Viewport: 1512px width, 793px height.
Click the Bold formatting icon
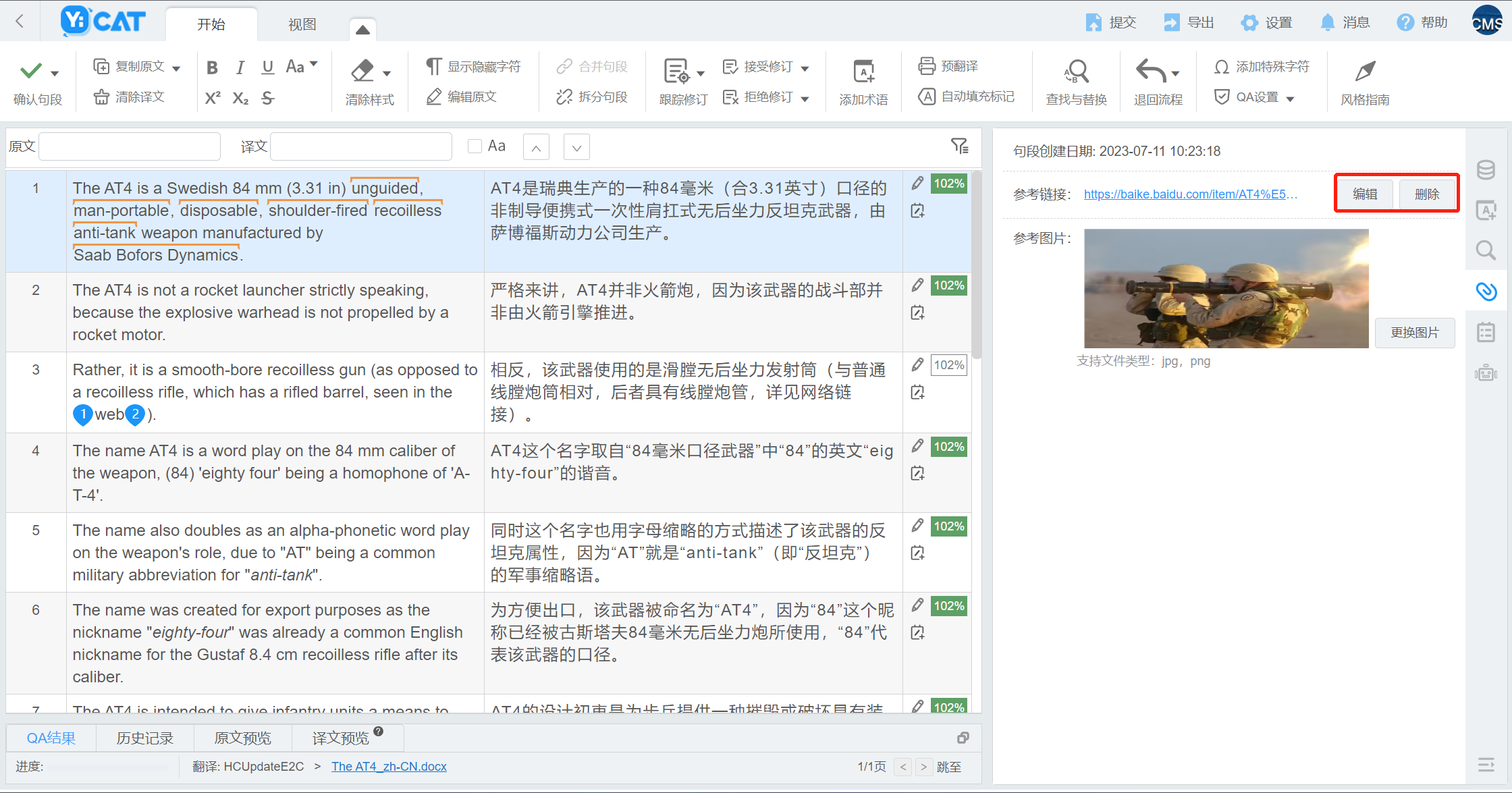pyautogui.click(x=212, y=67)
